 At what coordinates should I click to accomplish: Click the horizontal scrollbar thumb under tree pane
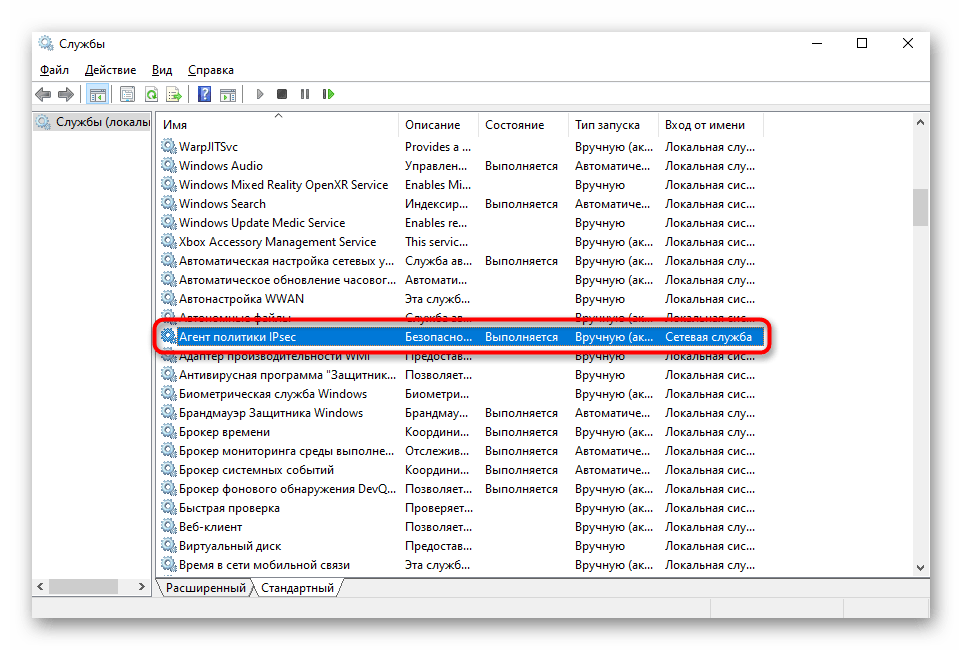point(83,587)
